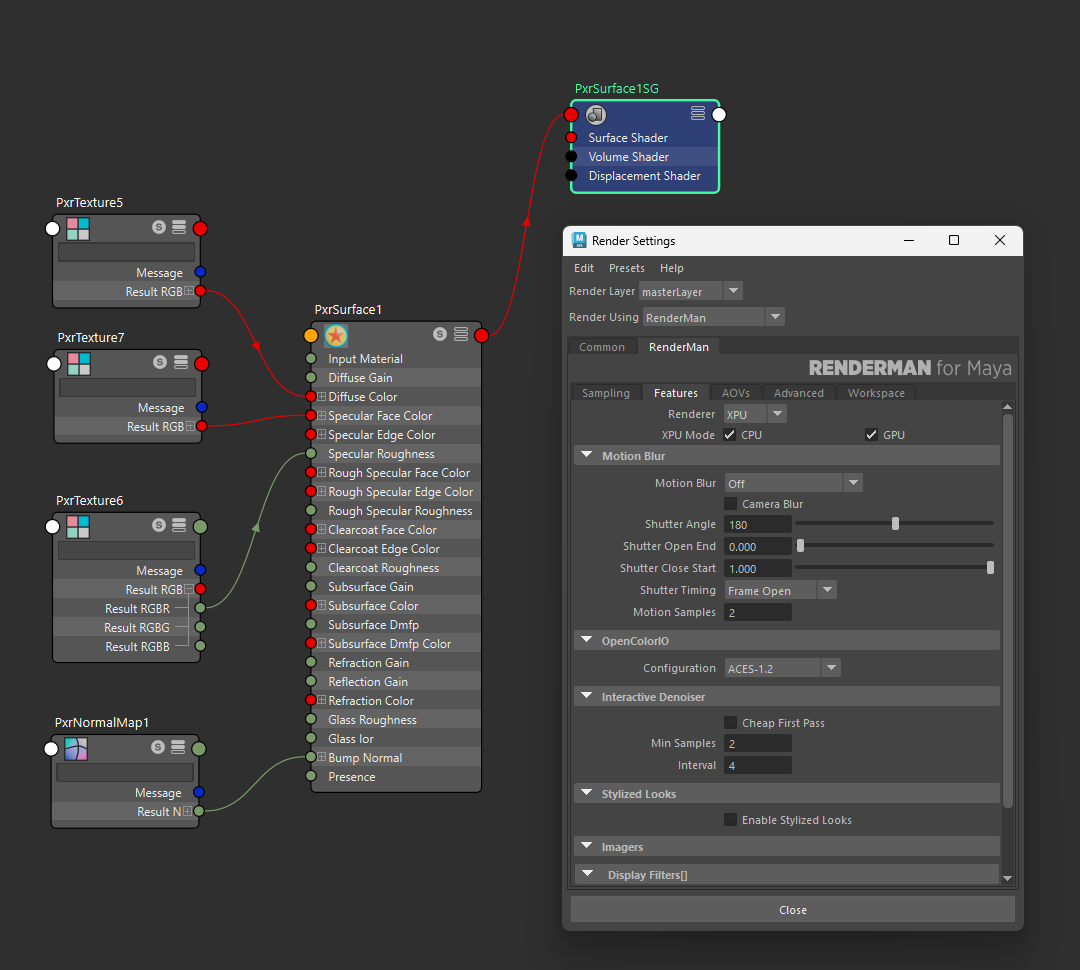The image size is (1080, 970).
Task: Change view mode lines icon on PxrNormalMap1
Action: click(178, 747)
